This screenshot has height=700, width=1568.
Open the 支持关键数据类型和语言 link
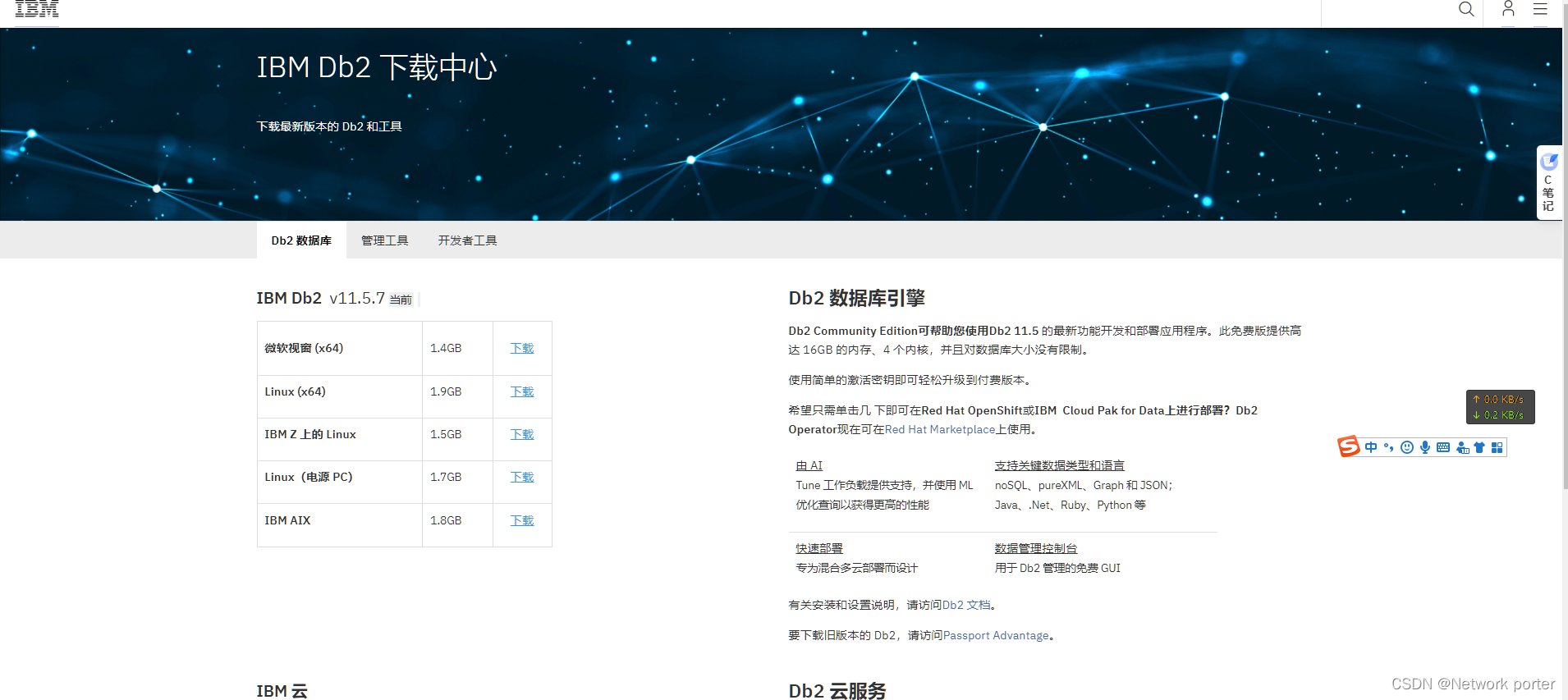tap(1060, 465)
